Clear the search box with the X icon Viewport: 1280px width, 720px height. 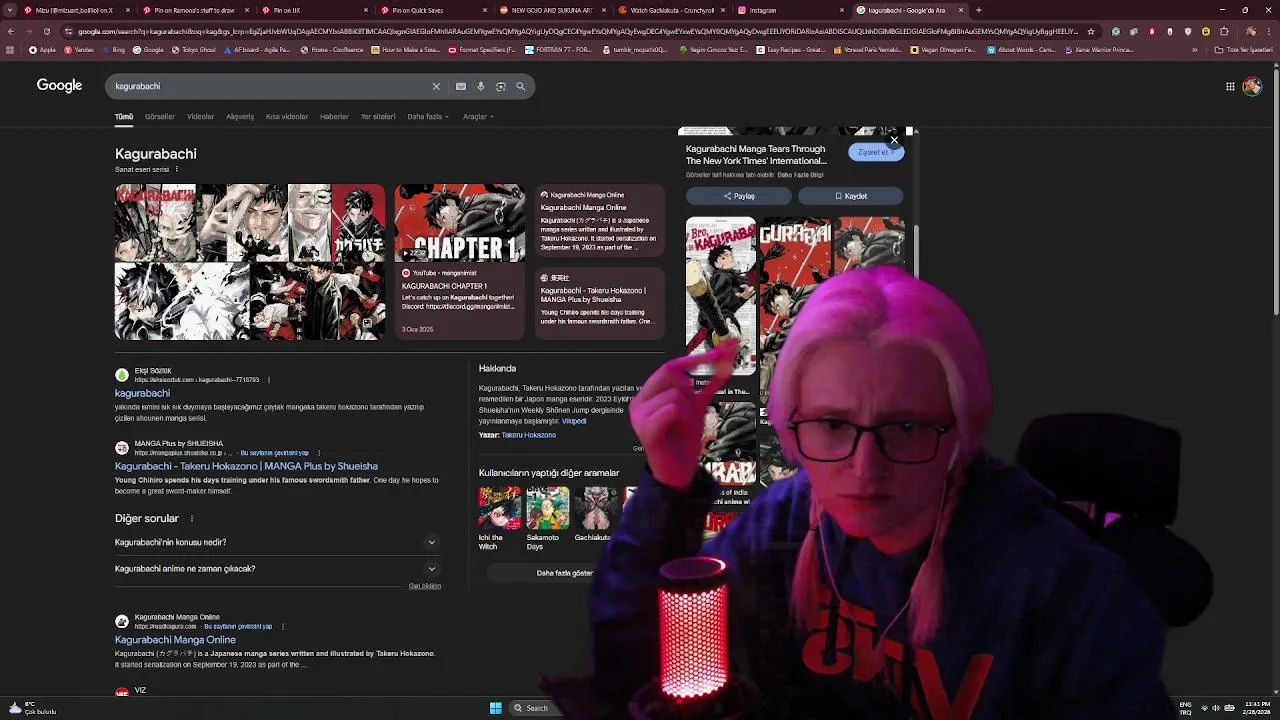436,87
